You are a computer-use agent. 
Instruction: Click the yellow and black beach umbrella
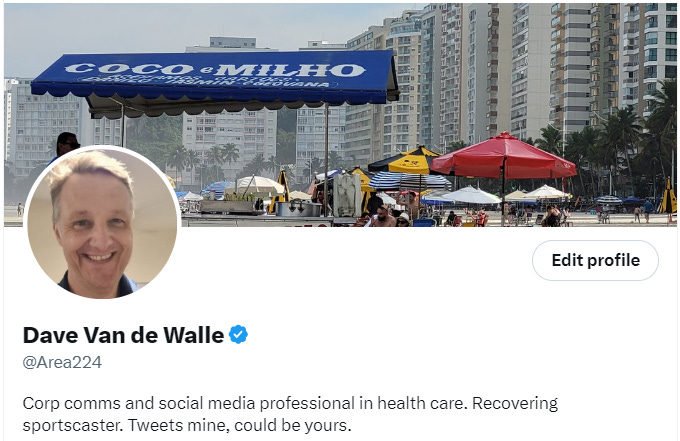405,160
